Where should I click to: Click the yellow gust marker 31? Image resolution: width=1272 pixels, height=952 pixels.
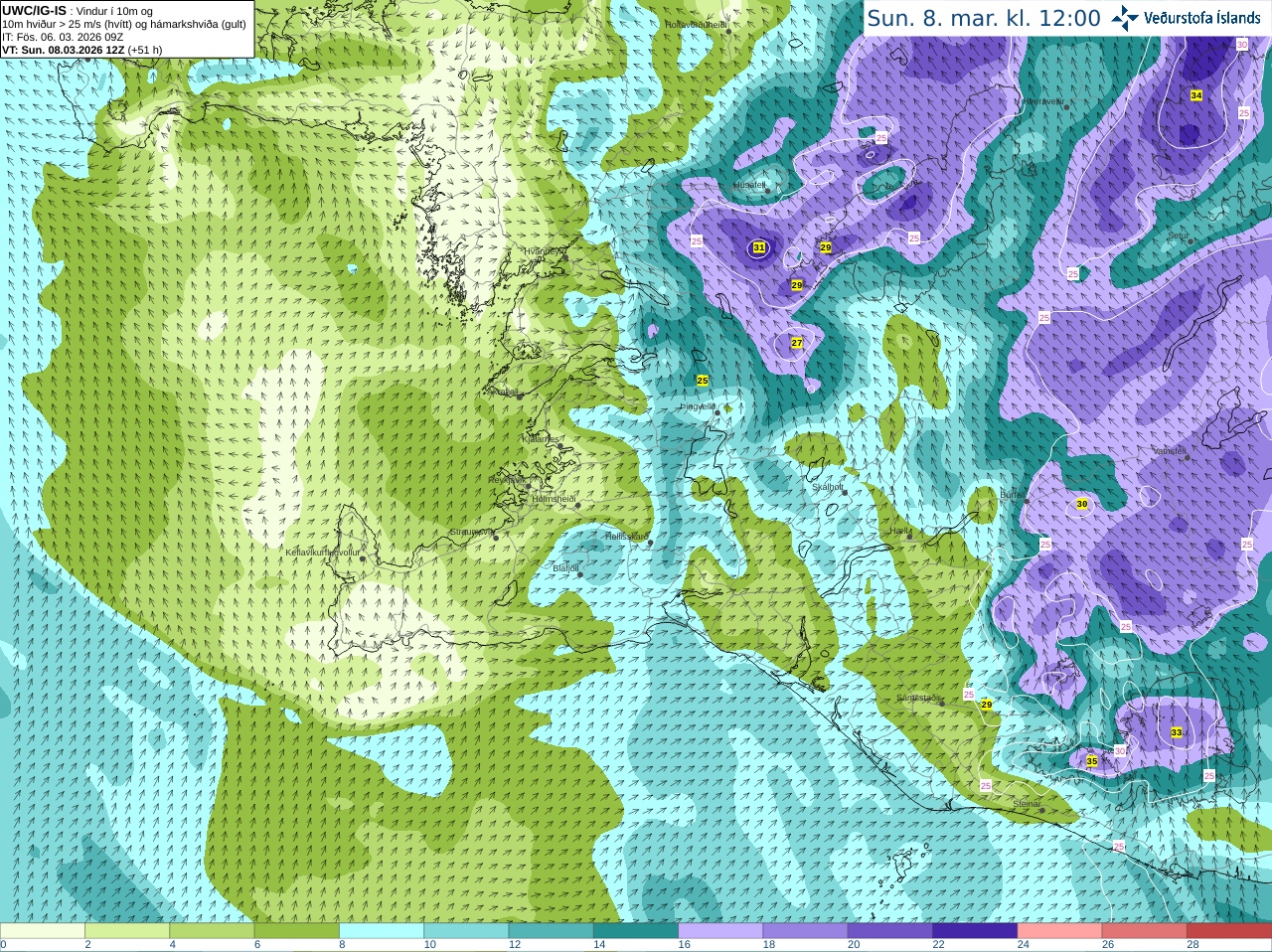tap(759, 247)
